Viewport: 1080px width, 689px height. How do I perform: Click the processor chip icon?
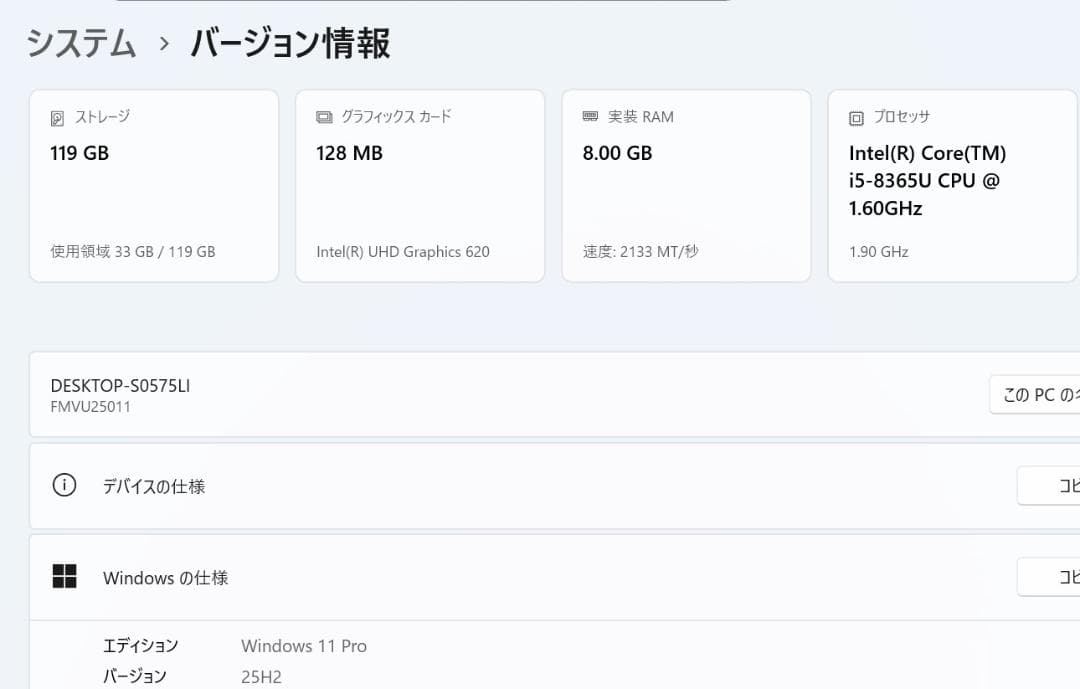point(856,118)
